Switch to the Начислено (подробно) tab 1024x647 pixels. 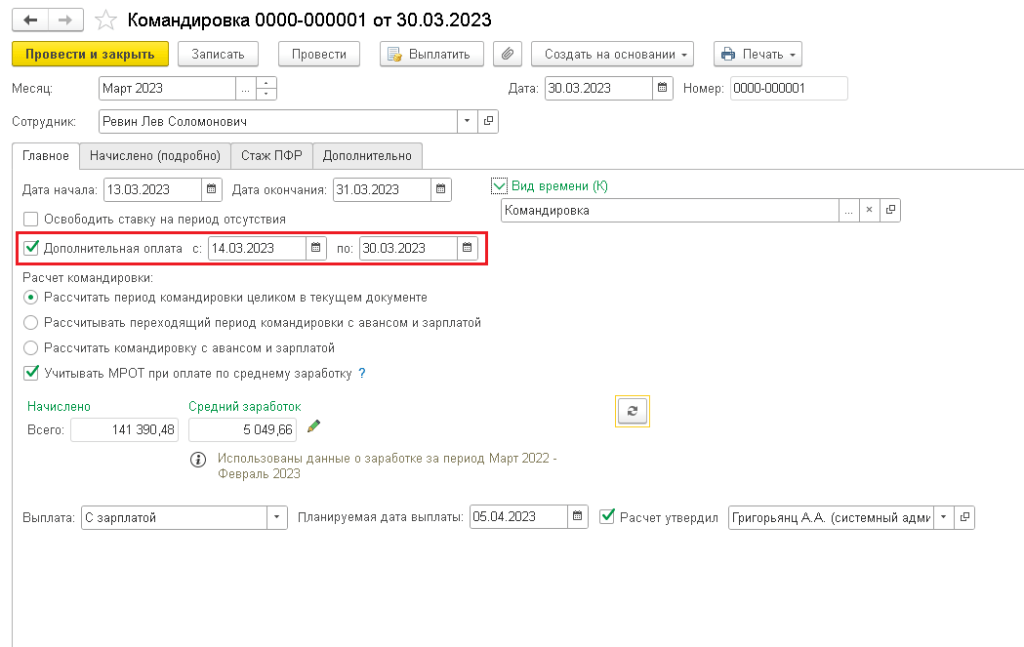pyautogui.click(x=154, y=156)
